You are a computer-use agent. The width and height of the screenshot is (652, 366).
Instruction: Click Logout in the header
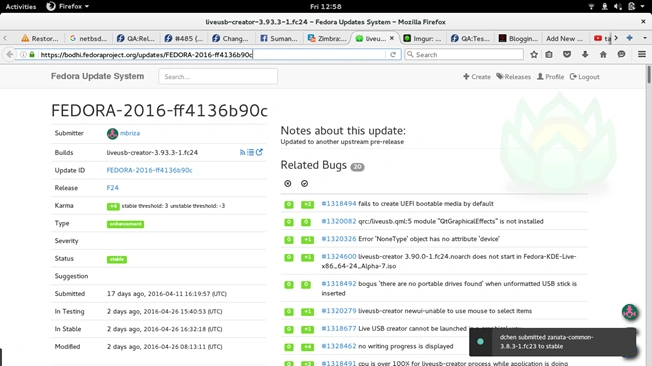(585, 77)
